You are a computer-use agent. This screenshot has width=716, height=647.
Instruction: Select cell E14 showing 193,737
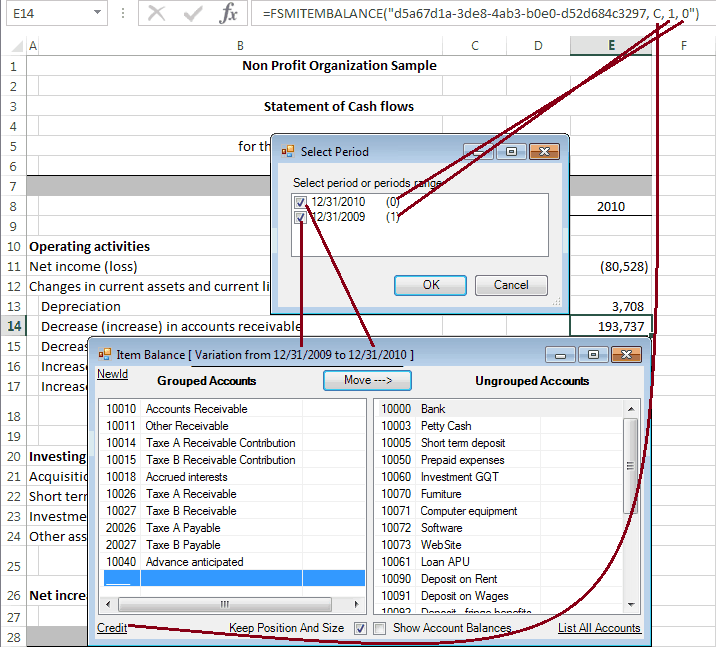tap(611, 326)
